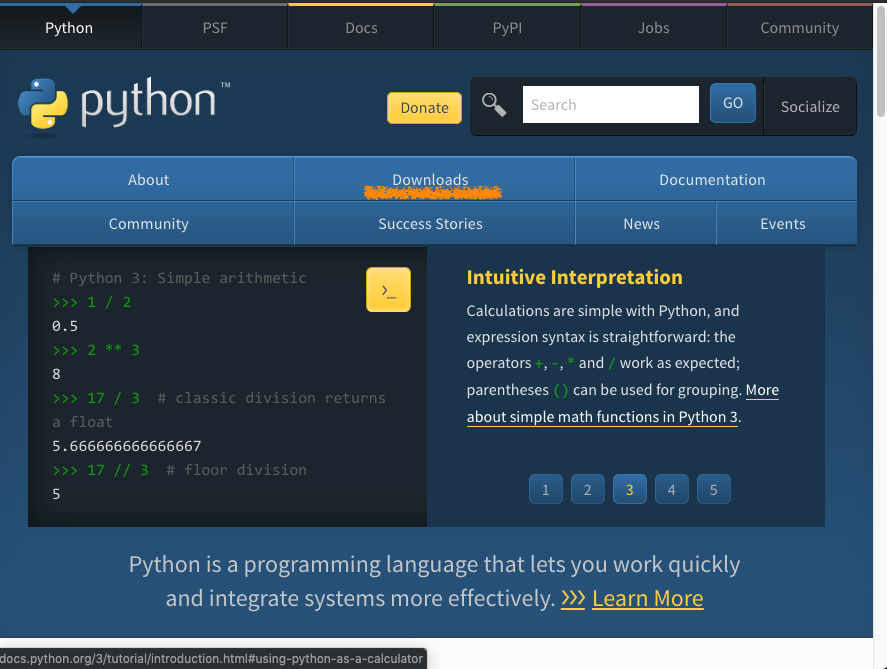The image size is (887, 669).
Task: Click into the Search input field
Action: tap(611, 105)
